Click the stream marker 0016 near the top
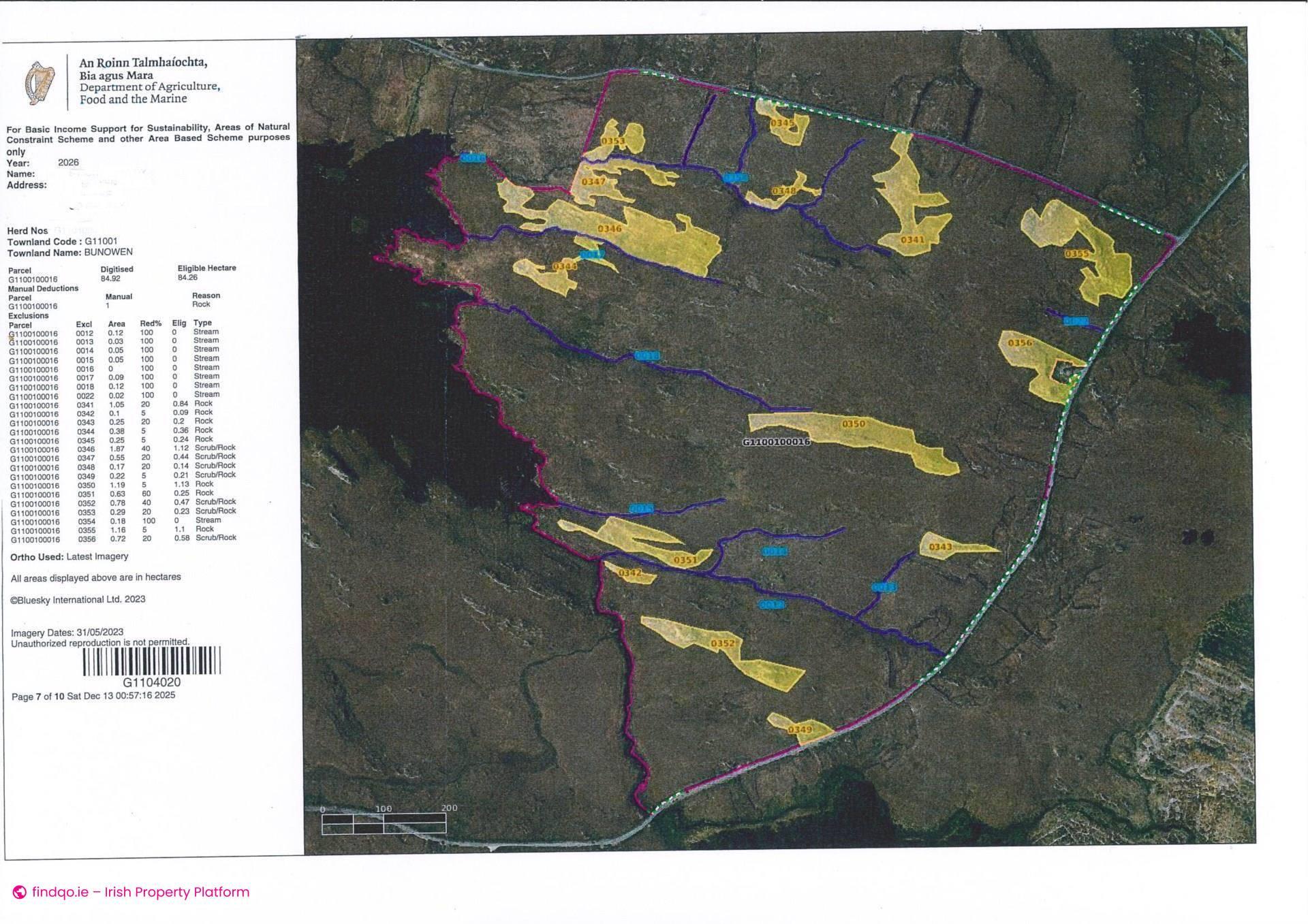1308x924 pixels. pos(473,157)
